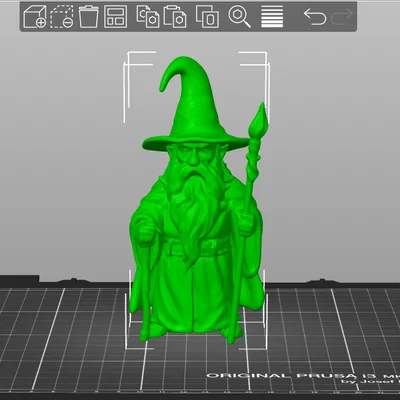Click the greyed-out Redo arrow
Screen dimensions: 400x400
click(342, 17)
